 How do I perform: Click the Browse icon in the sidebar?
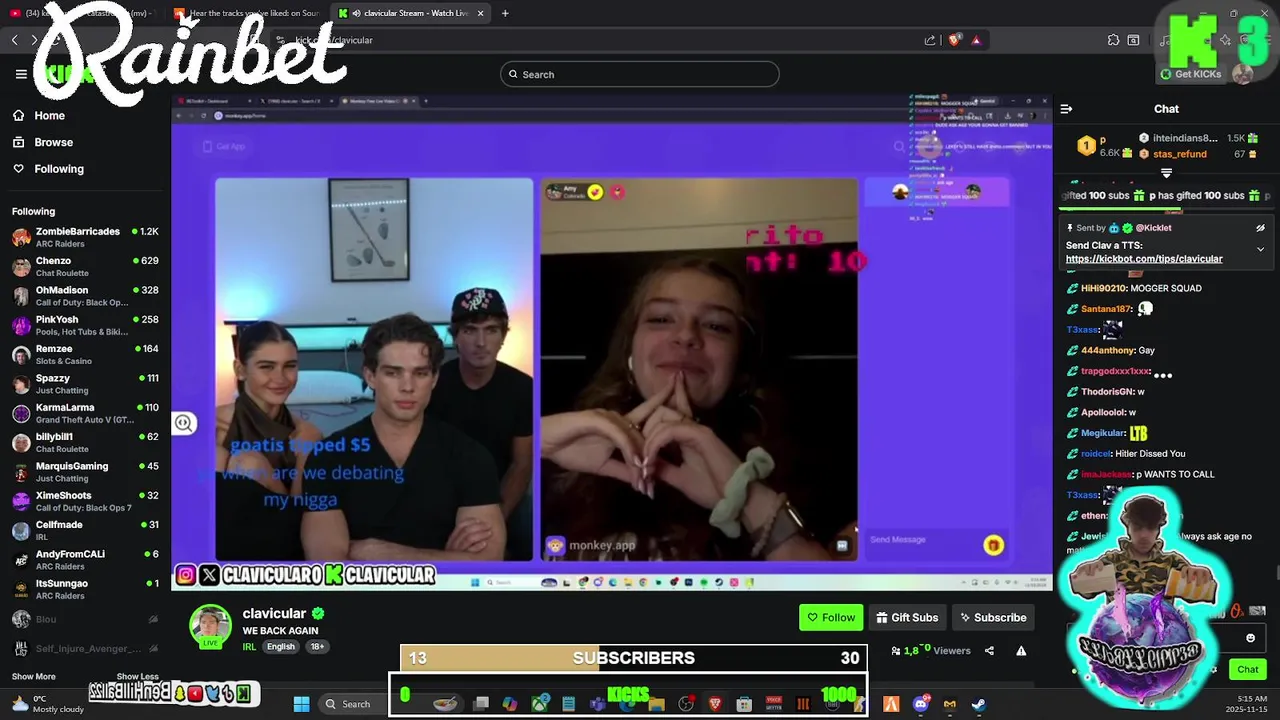tap(18, 142)
